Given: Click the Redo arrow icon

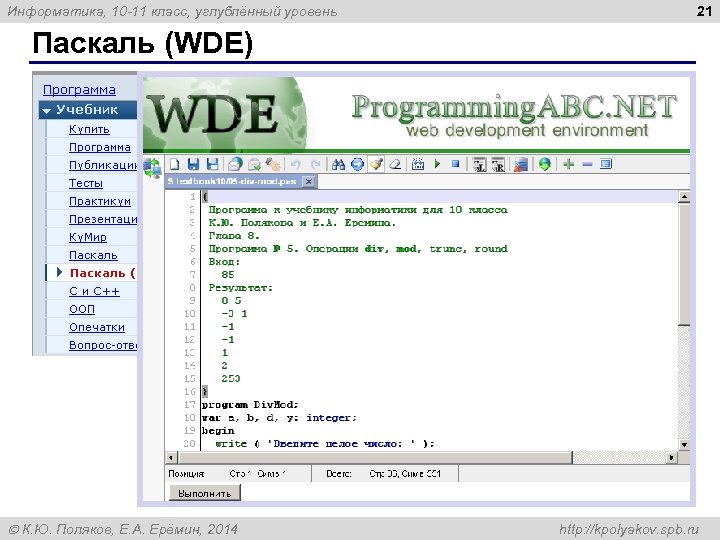Looking at the screenshot, I should (315, 164).
